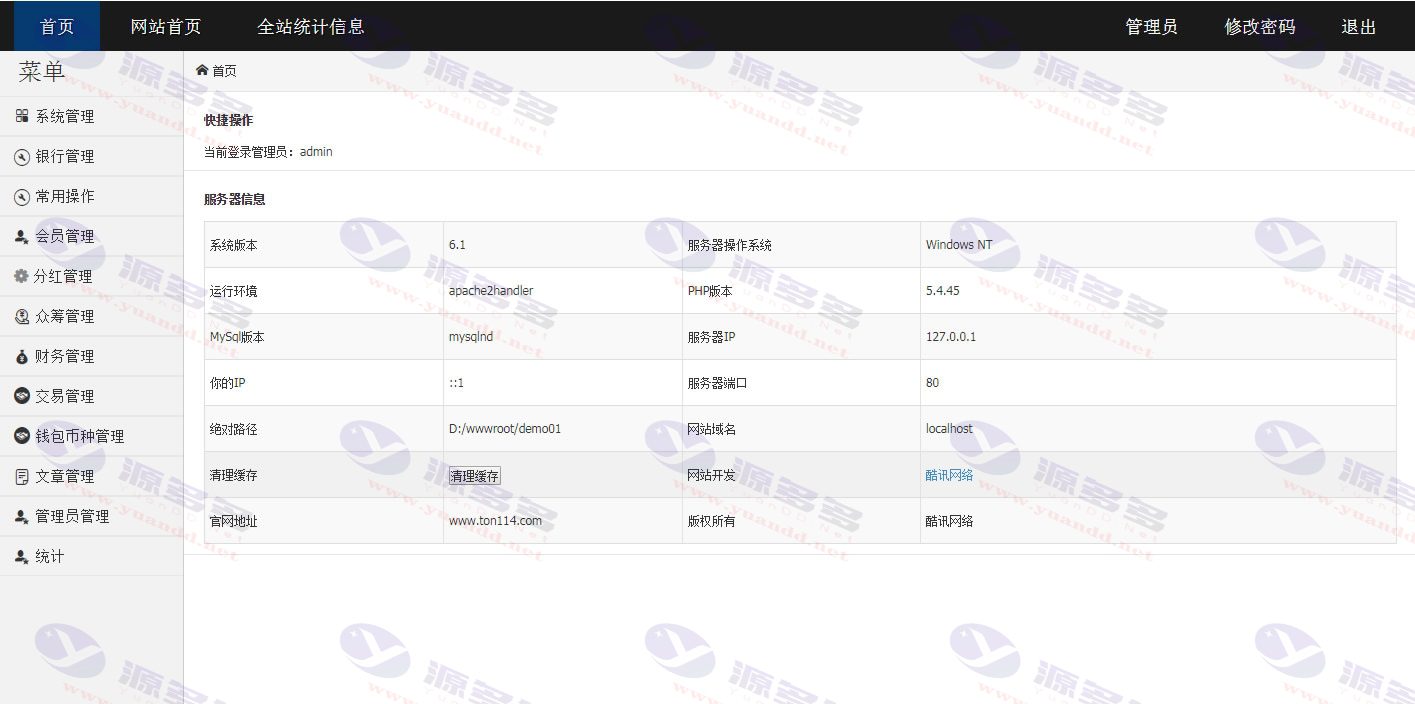Open 系统管理 menu item
Image resolution: width=1415 pixels, height=704 pixels.
[x=91, y=116]
